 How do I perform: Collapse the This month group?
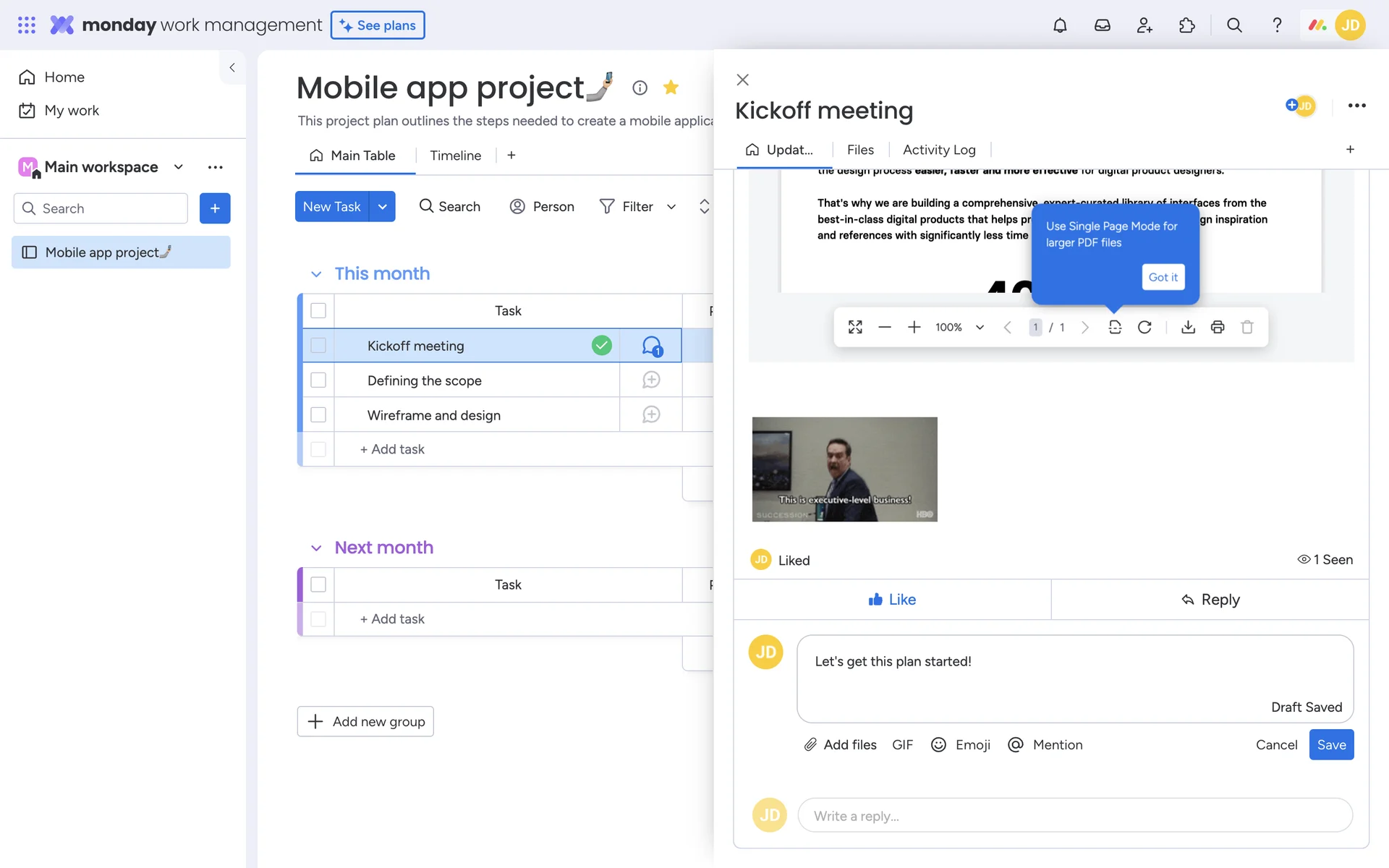(x=315, y=274)
